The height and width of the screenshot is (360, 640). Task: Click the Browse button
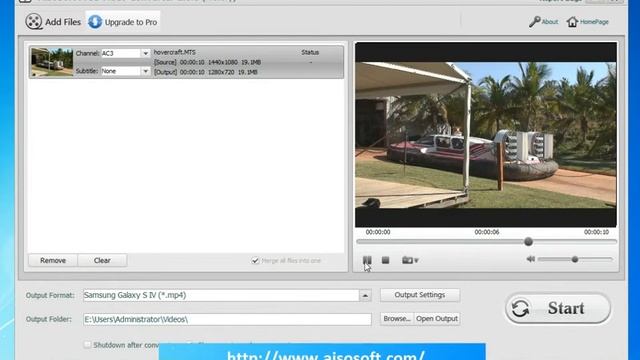tap(397, 319)
